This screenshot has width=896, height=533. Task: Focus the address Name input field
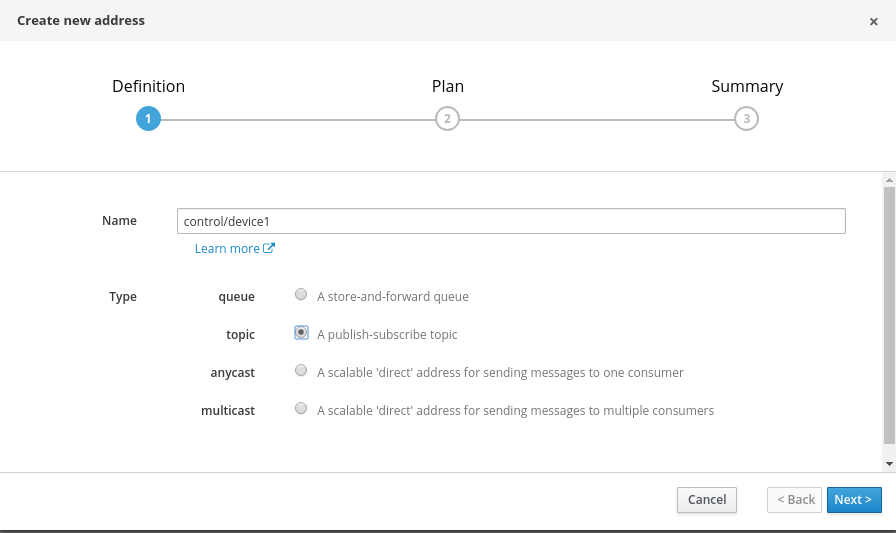click(510, 221)
